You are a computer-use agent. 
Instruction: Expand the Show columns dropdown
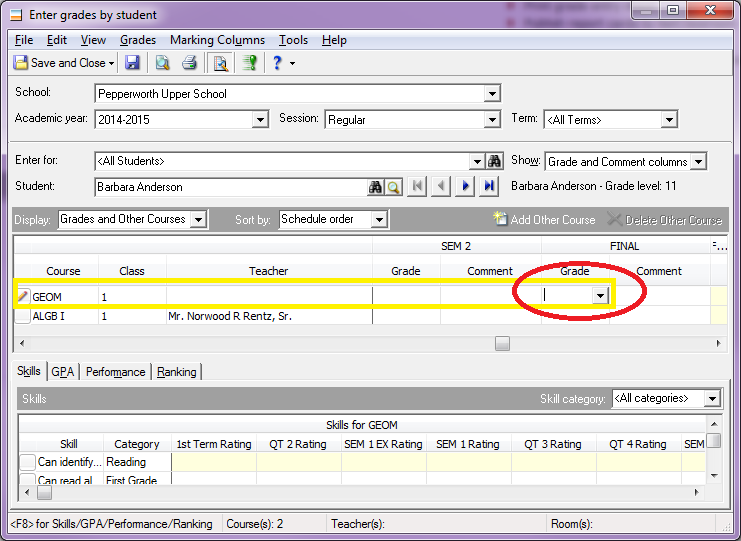pos(698,162)
